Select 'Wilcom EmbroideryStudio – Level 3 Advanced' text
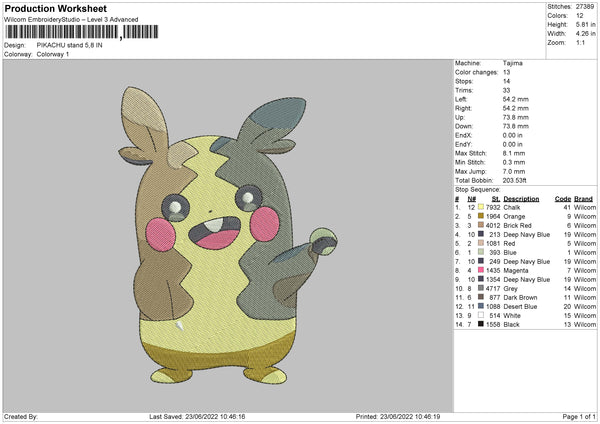 click(71, 20)
